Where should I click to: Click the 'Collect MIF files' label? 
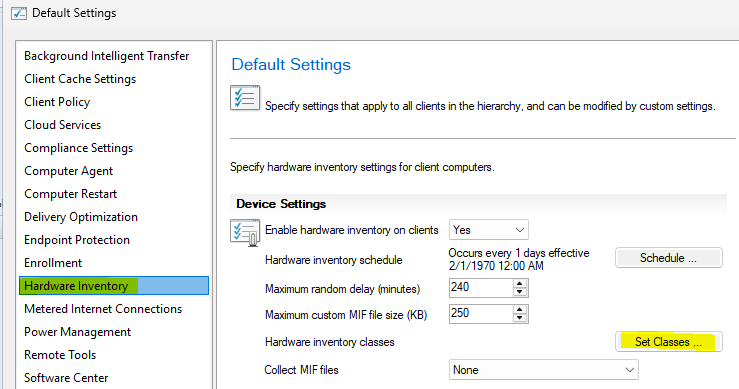(301, 370)
